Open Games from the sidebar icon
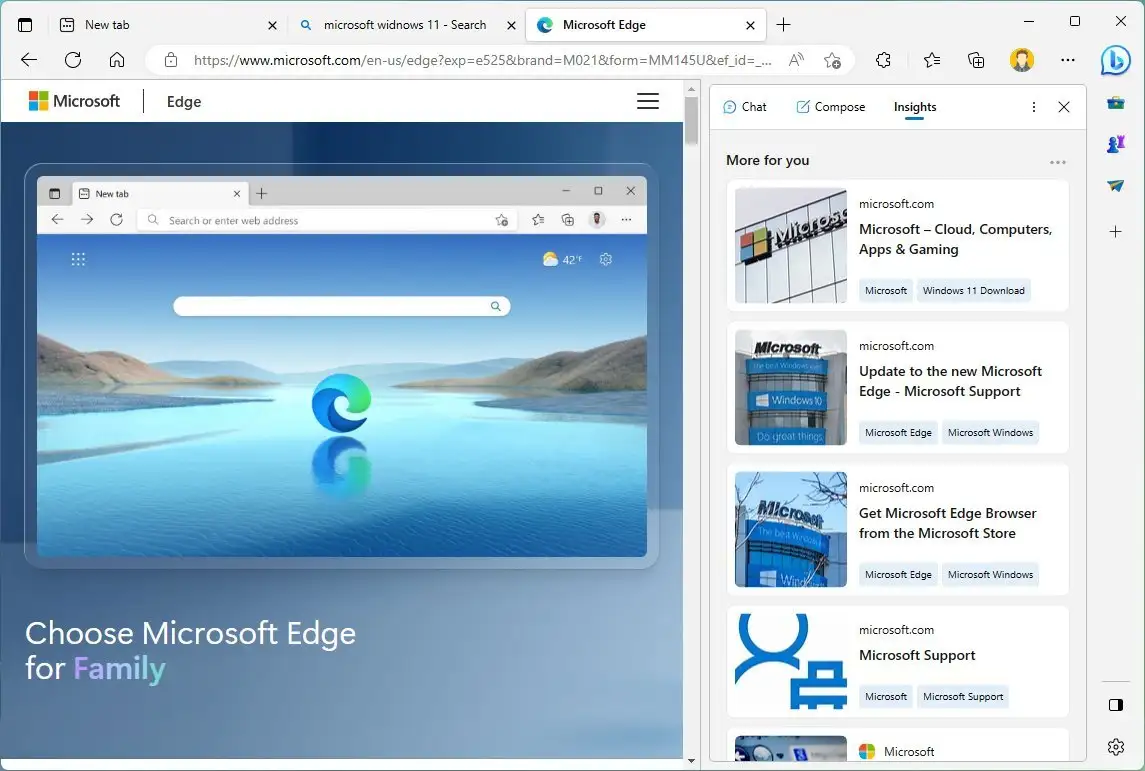This screenshot has width=1145, height=771. (x=1114, y=143)
